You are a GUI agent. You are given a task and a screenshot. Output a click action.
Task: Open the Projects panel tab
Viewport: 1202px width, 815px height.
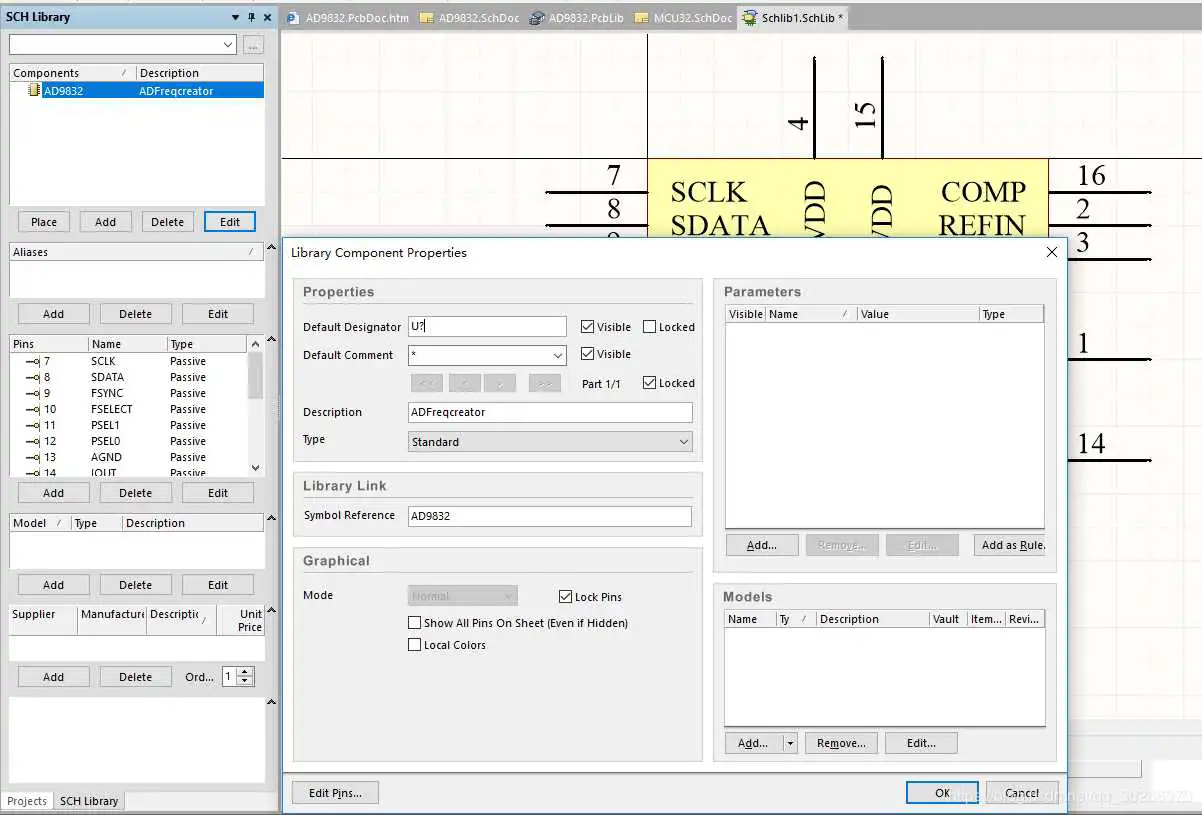coord(27,801)
